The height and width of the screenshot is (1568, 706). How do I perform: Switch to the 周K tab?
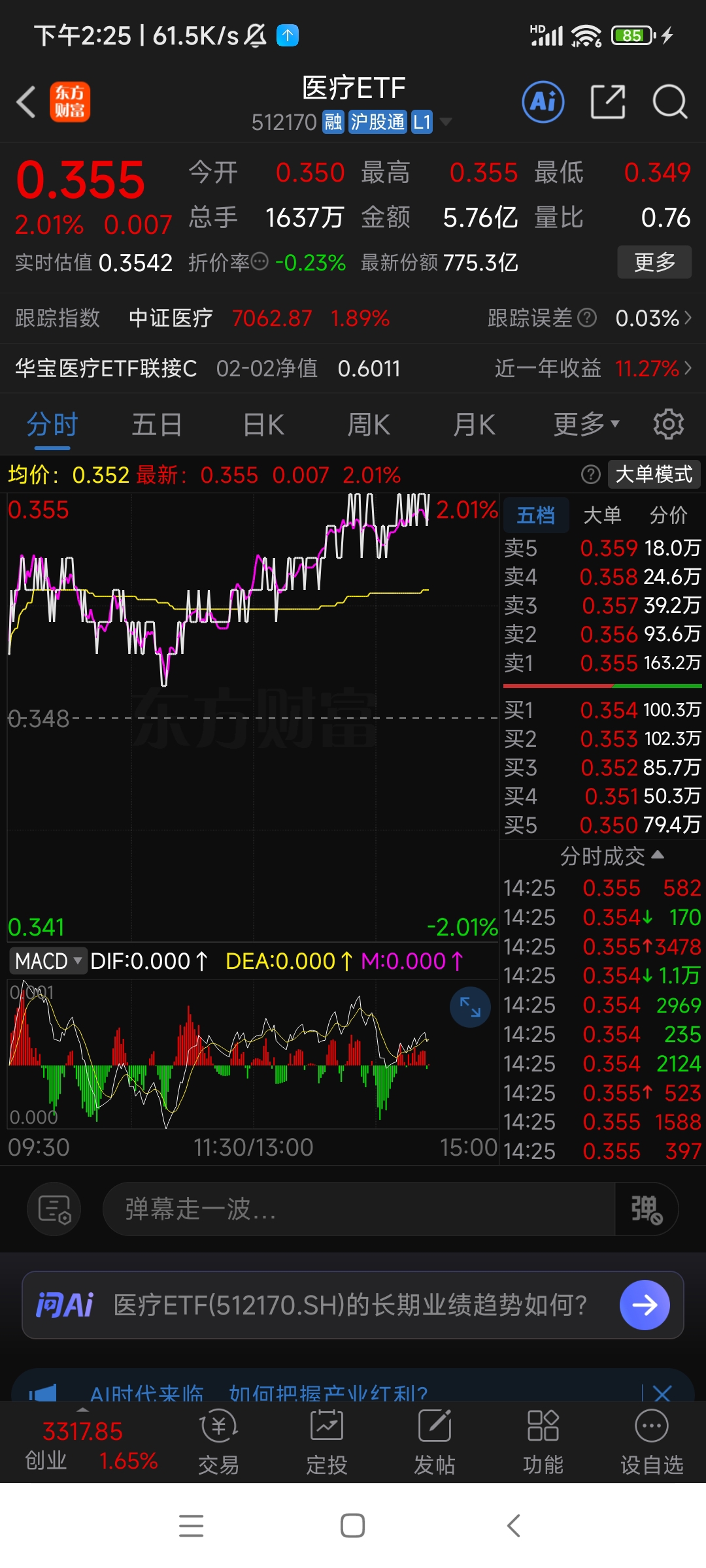369,425
